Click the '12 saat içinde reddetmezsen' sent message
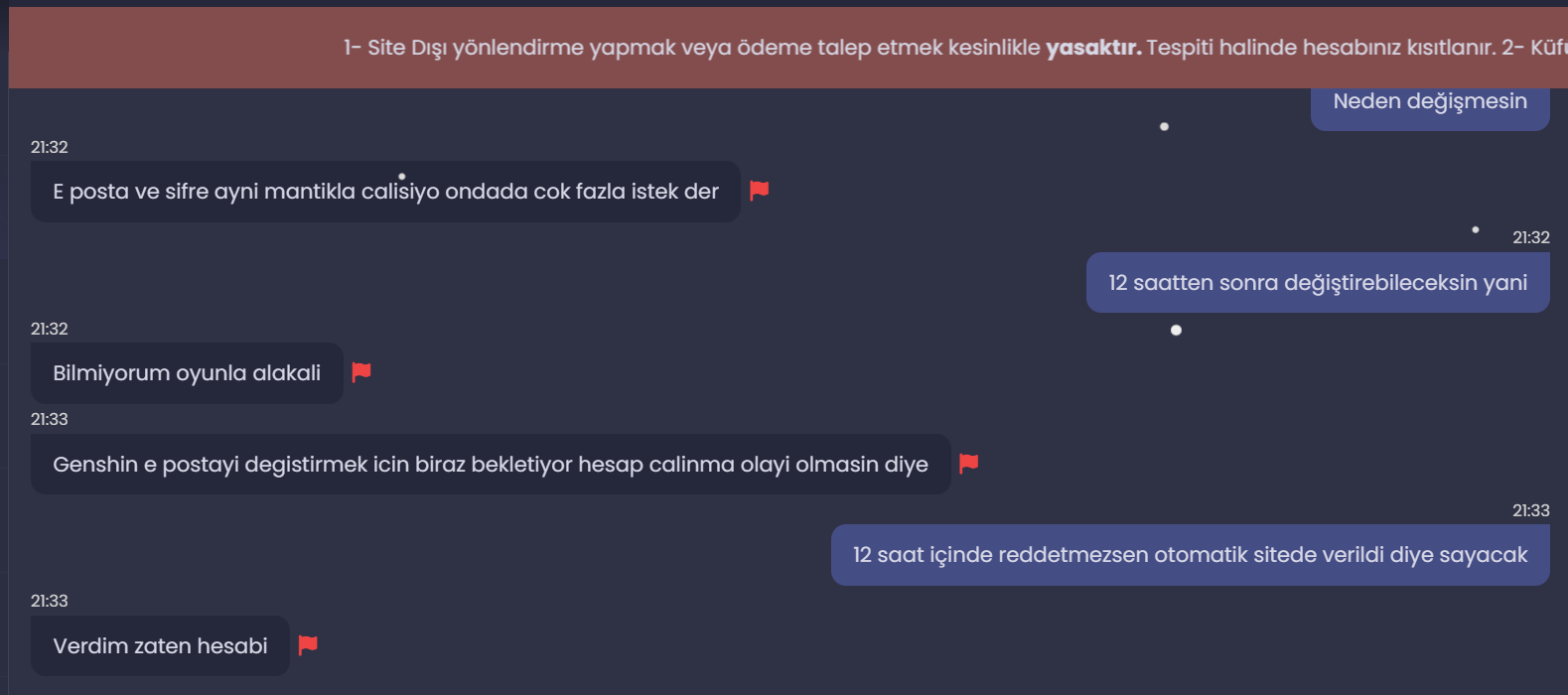Image resolution: width=1568 pixels, height=695 pixels. pyautogui.click(x=1191, y=555)
